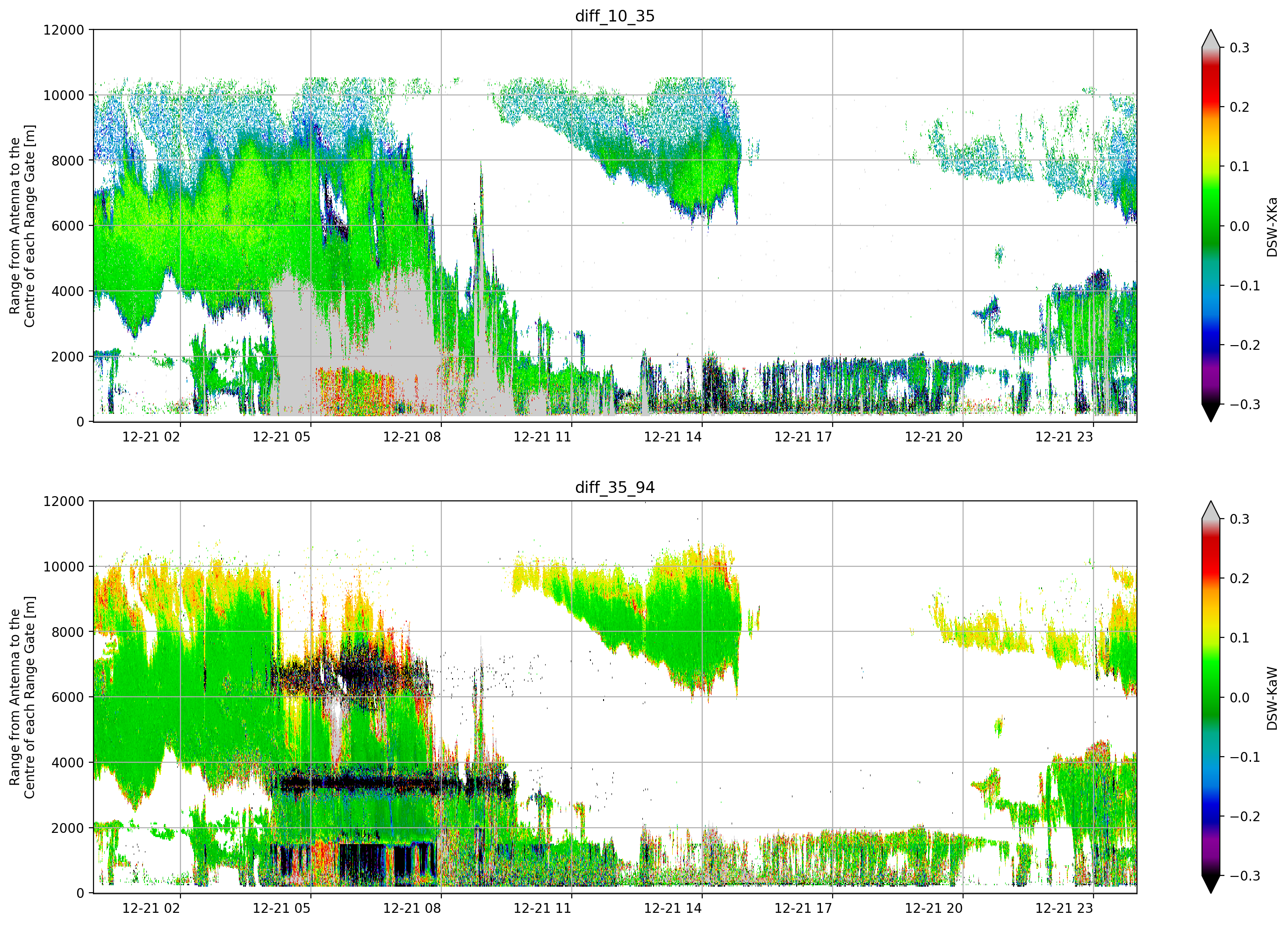Click the '8000' y-tick on the diff_10_35 plot
Viewport: 1288px width, 925px height.
(x=68, y=161)
